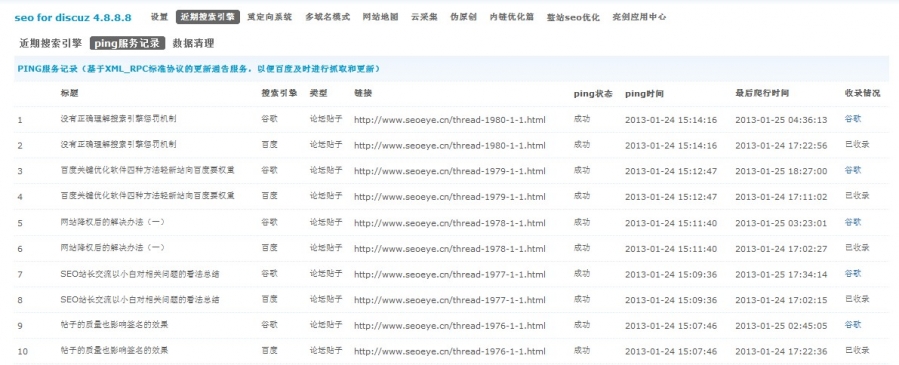The width and height of the screenshot is (899, 365).
Task: Click row number 10
Action: [x=23, y=351]
